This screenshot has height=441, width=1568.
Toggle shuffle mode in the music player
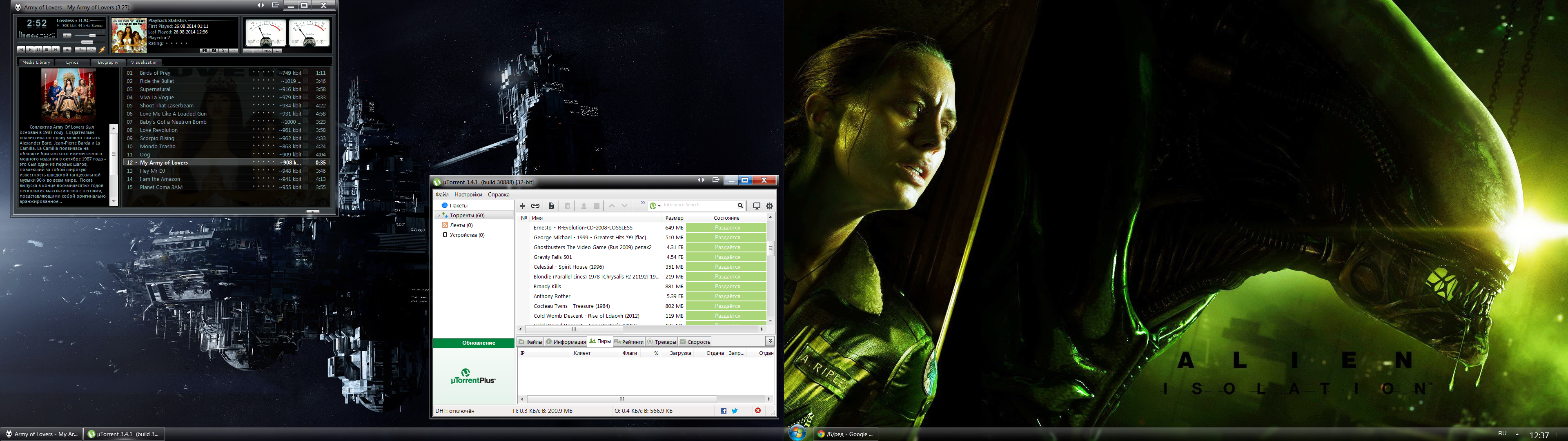81,50
